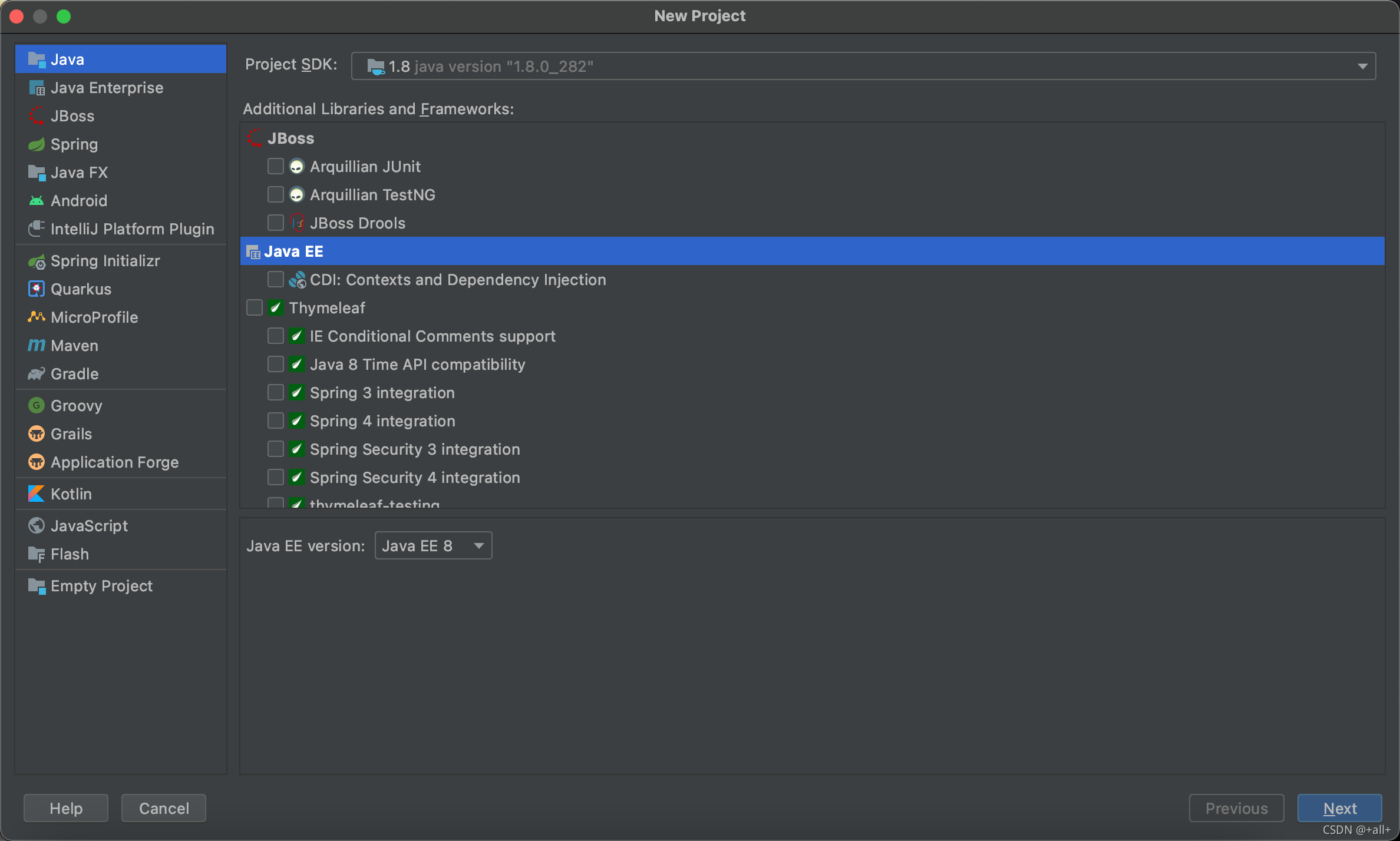Screen dimensions: 1400x841
Task: Tick the JBoss Drools checkbox
Action: coord(275,223)
